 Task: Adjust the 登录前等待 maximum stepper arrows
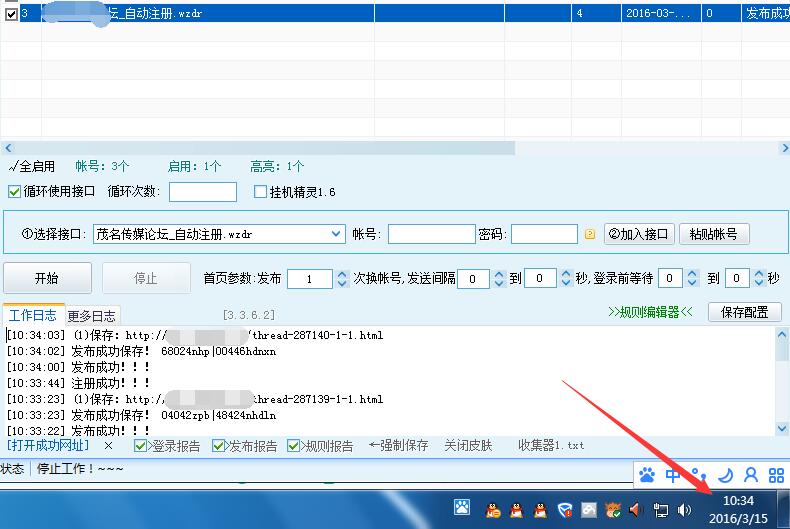pos(759,278)
